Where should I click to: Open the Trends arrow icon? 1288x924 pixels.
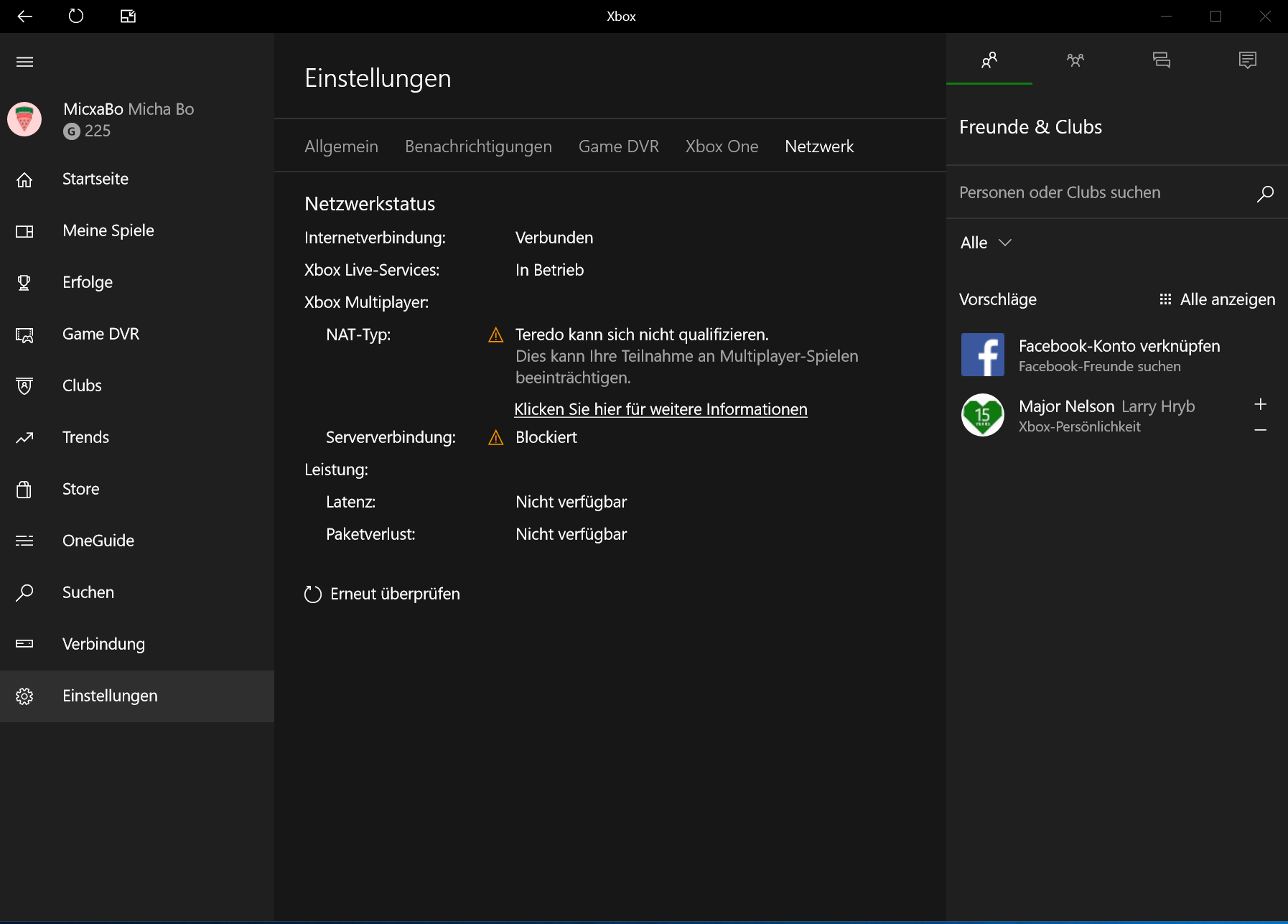click(x=24, y=438)
